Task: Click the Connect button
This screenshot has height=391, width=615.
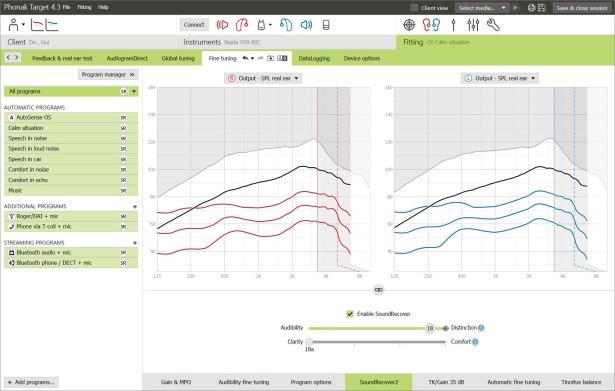Action: (194, 25)
